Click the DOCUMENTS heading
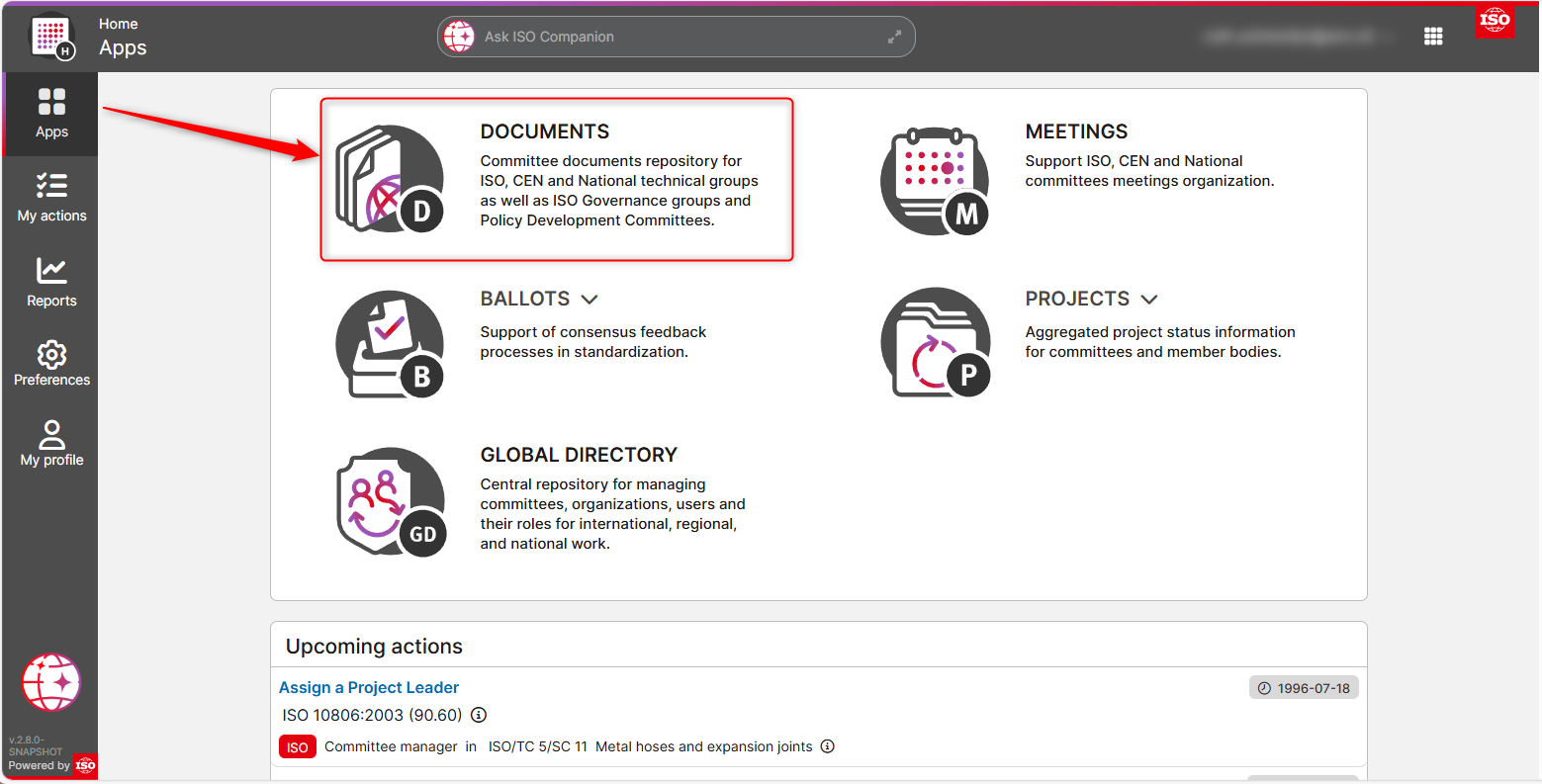 (545, 131)
